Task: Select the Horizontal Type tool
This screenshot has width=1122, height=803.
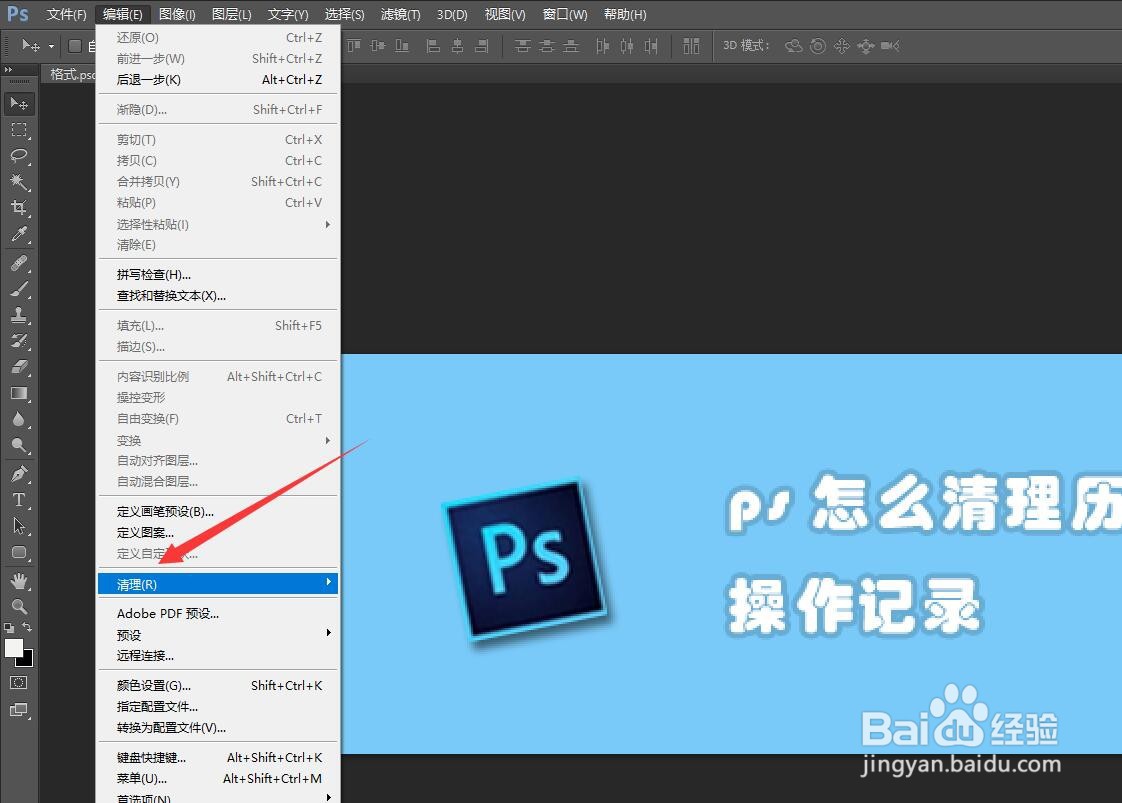Action: (x=20, y=500)
